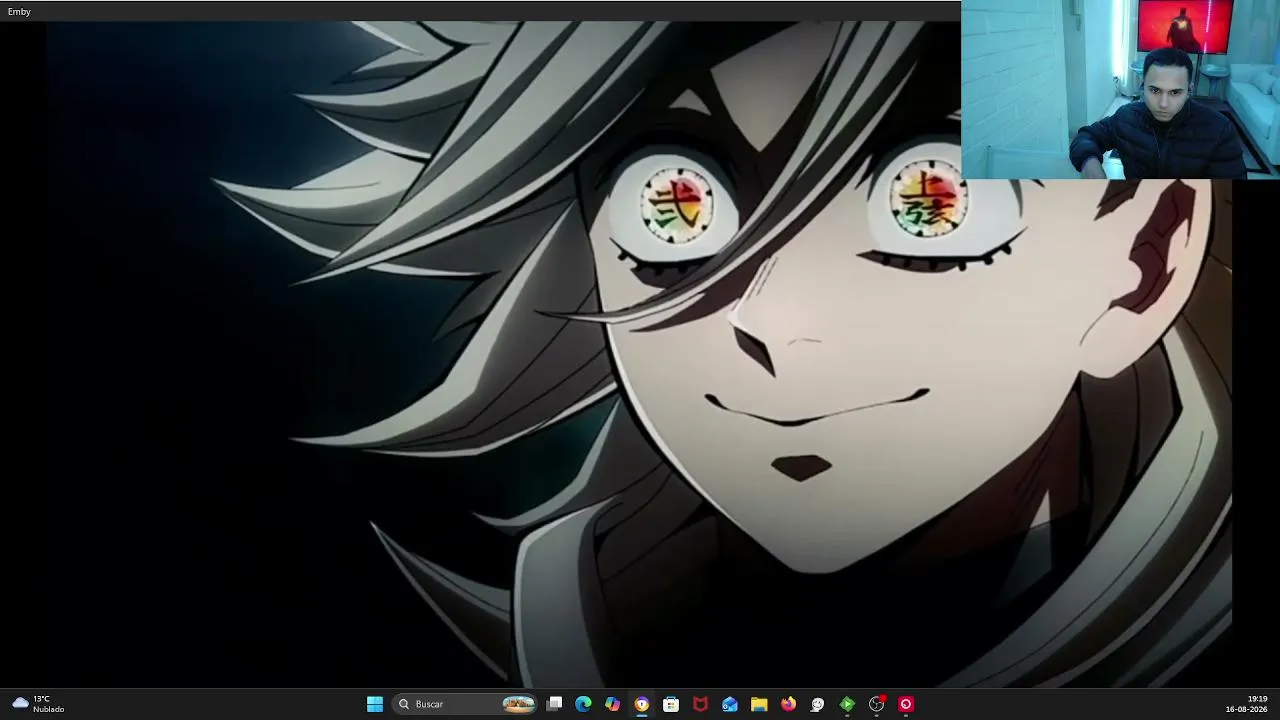Launch Firefox from the taskbar
Screen dimensions: 1280x720
[x=788, y=704]
